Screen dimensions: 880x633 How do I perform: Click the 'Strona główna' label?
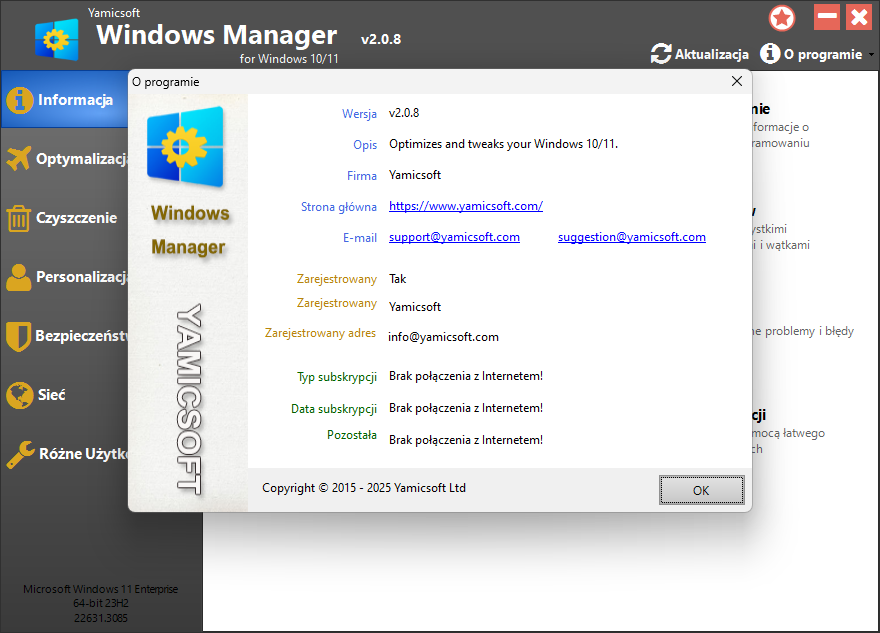coord(338,207)
